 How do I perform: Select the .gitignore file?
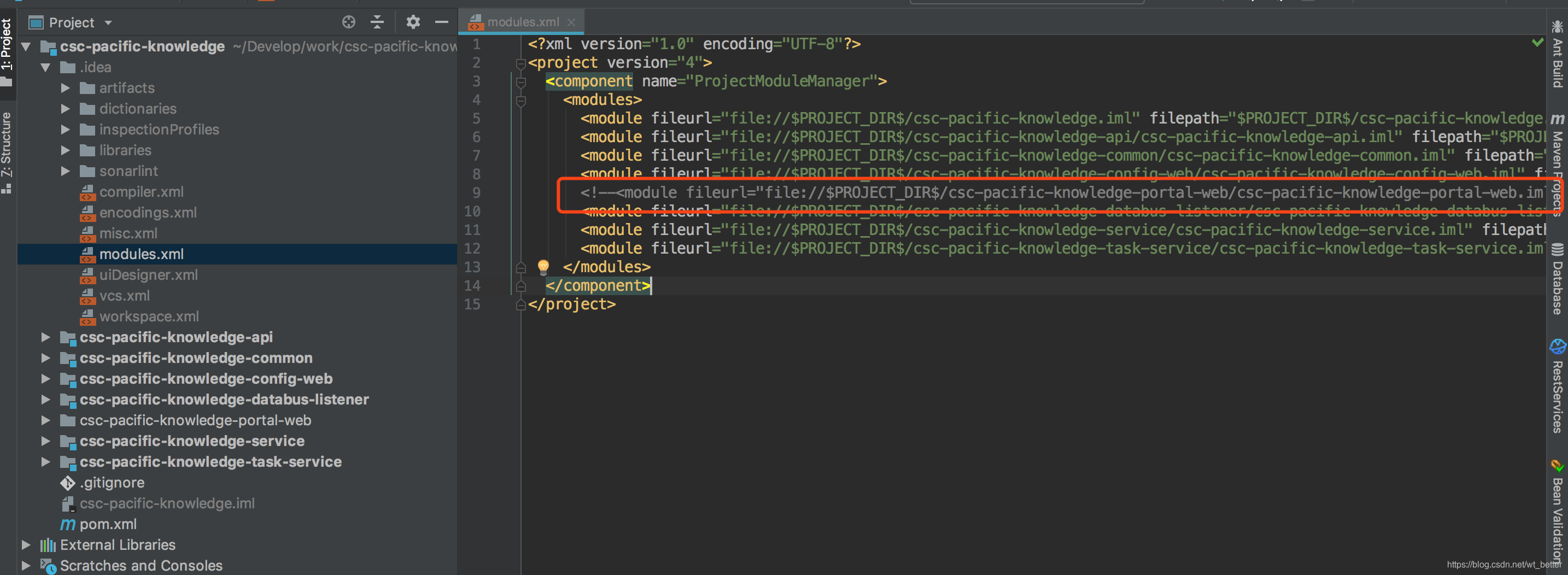(x=112, y=483)
